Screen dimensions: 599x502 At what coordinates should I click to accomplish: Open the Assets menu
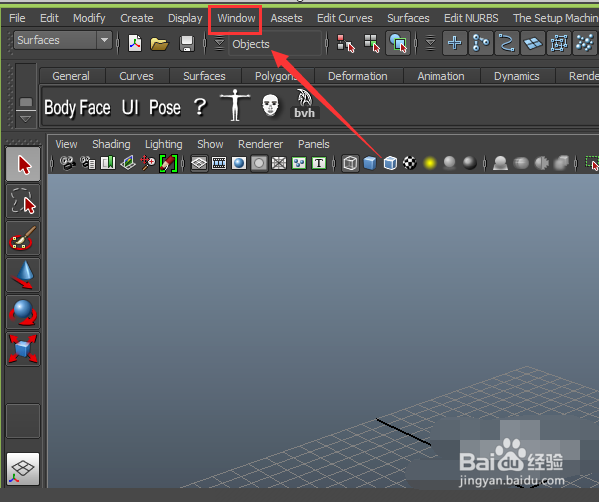[x=286, y=18]
